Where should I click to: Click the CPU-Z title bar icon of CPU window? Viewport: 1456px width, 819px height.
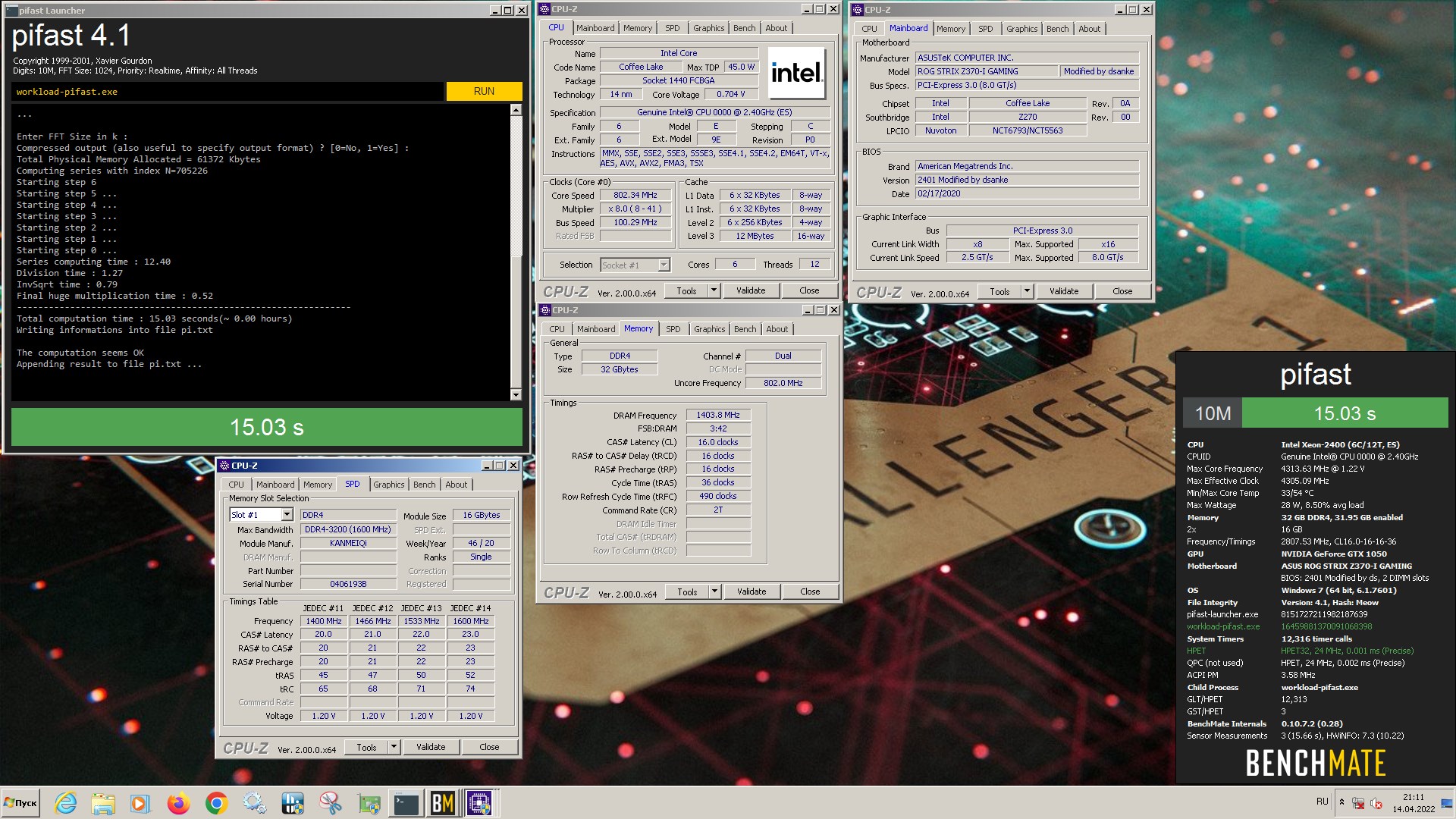[x=544, y=9]
